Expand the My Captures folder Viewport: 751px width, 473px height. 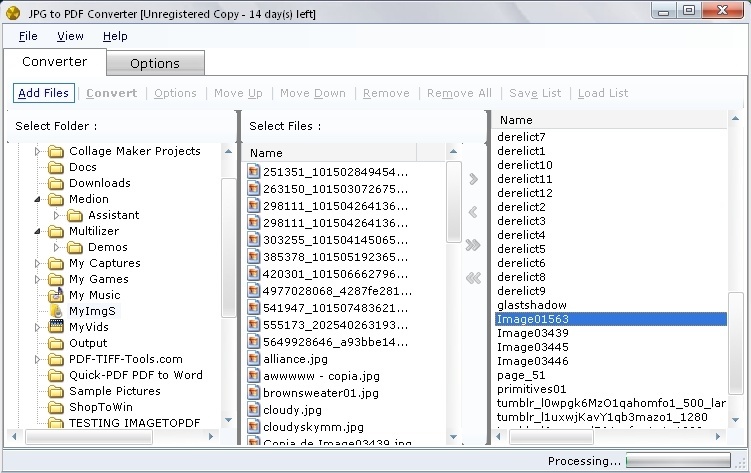(37, 263)
